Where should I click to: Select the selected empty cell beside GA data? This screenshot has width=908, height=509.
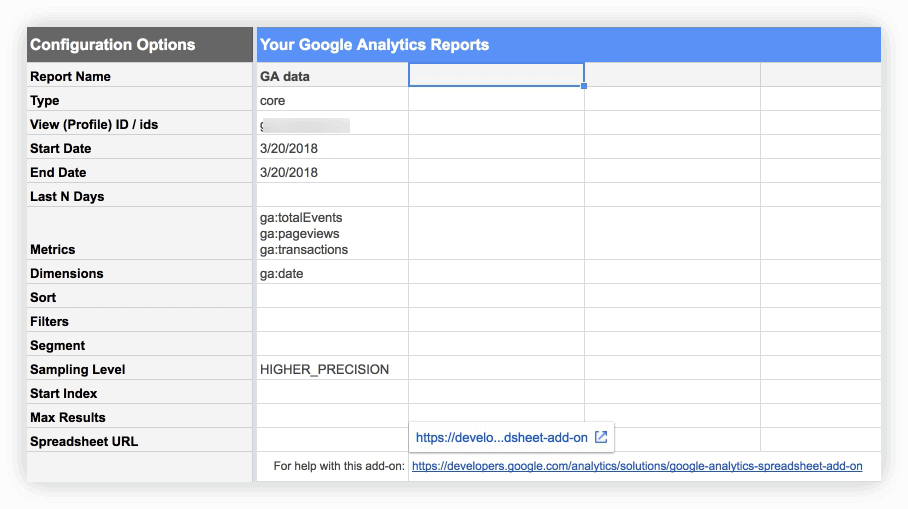(496, 75)
